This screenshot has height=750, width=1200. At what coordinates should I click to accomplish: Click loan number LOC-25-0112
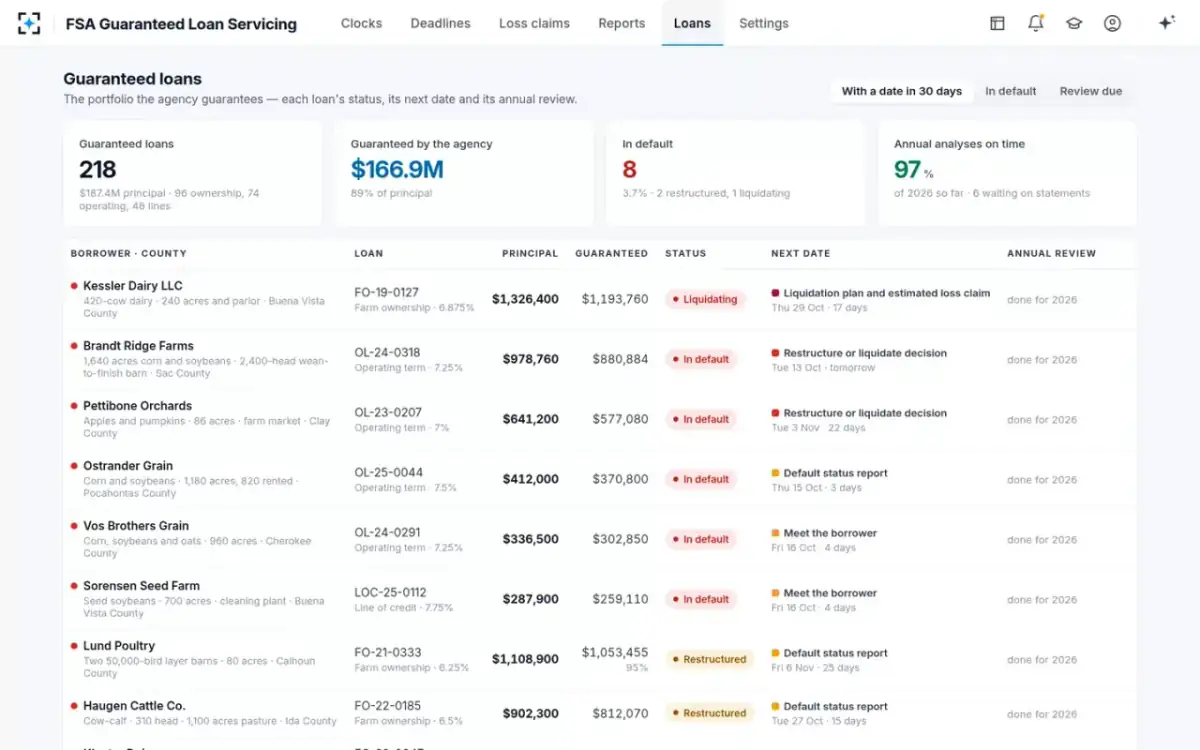point(390,593)
